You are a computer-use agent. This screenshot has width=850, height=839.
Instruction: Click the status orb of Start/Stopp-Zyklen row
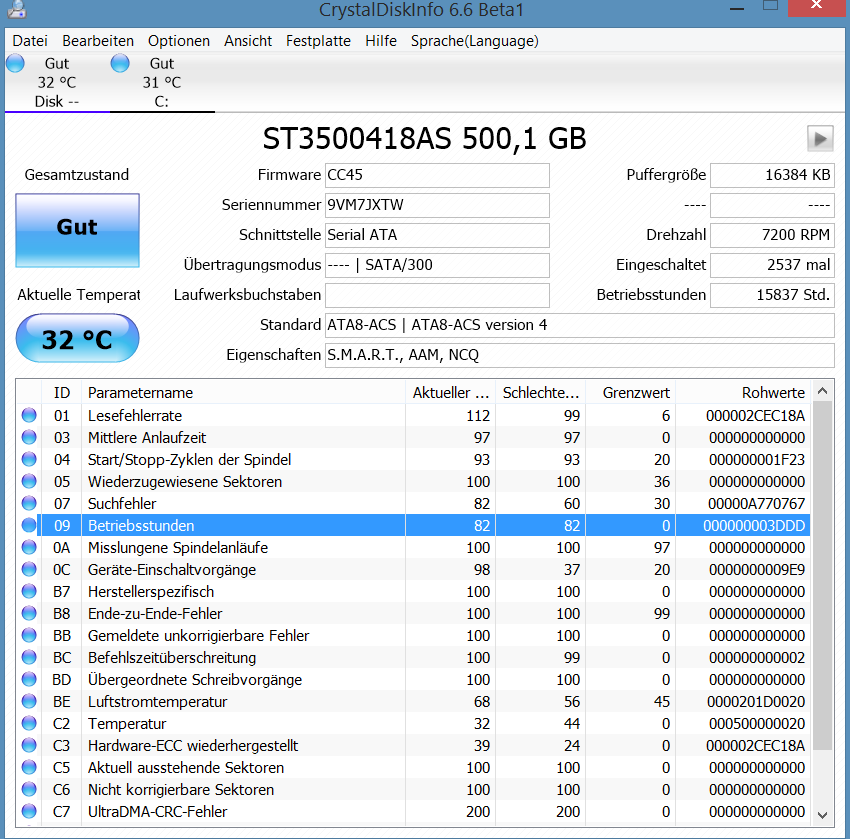click(x=29, y=459)
